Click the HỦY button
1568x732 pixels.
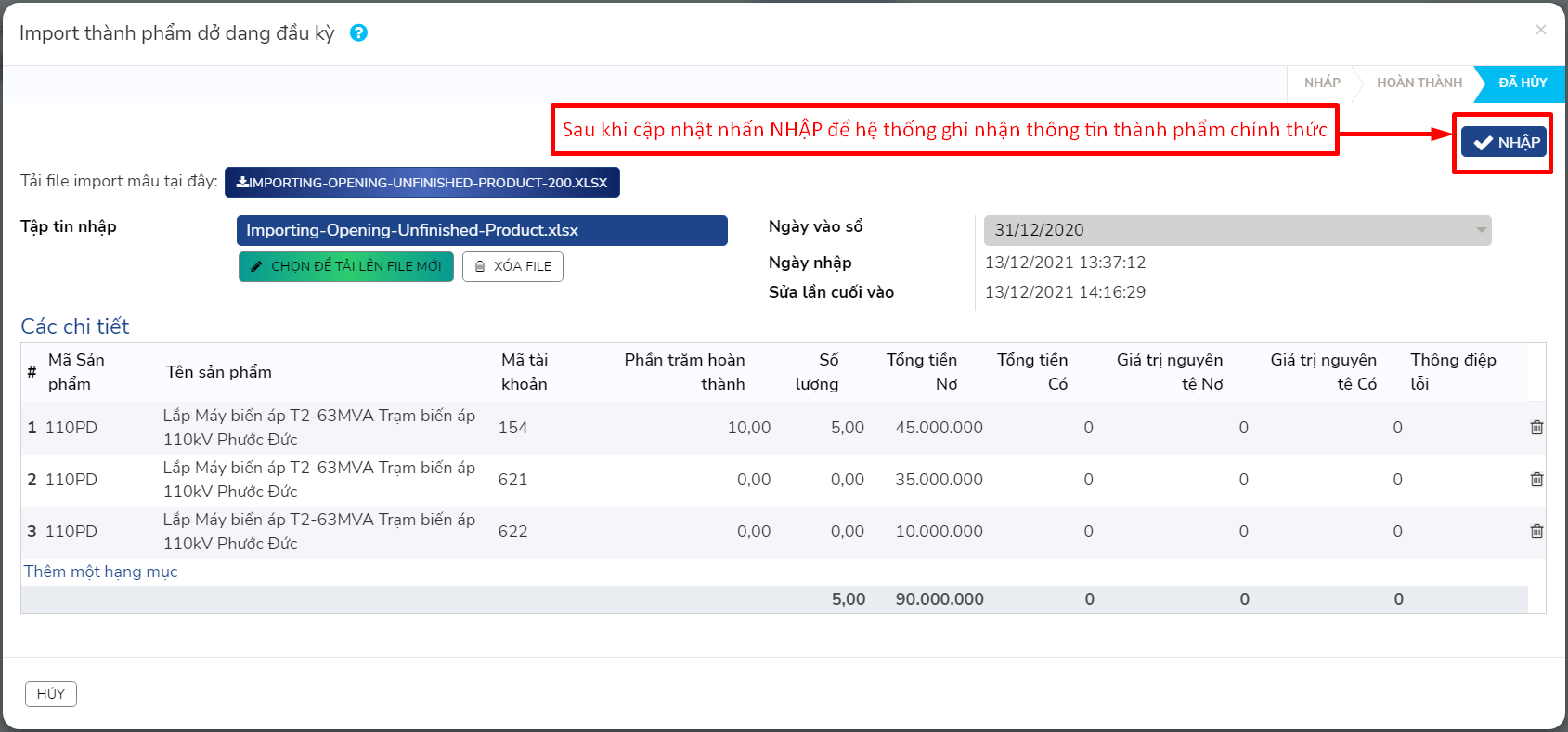(51, 694)
